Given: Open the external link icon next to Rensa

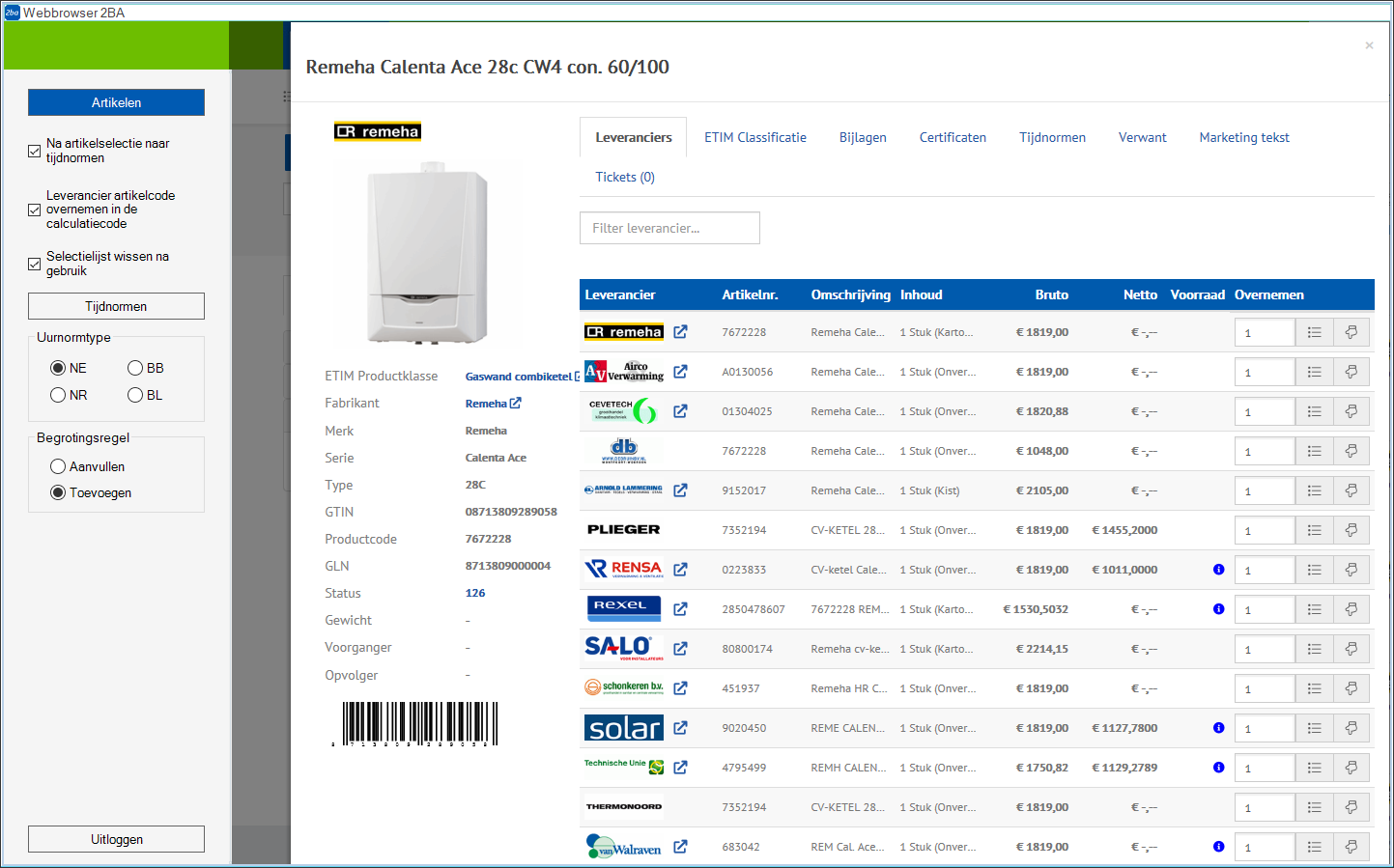Looking at the screenshot, I should pos(680,570).
